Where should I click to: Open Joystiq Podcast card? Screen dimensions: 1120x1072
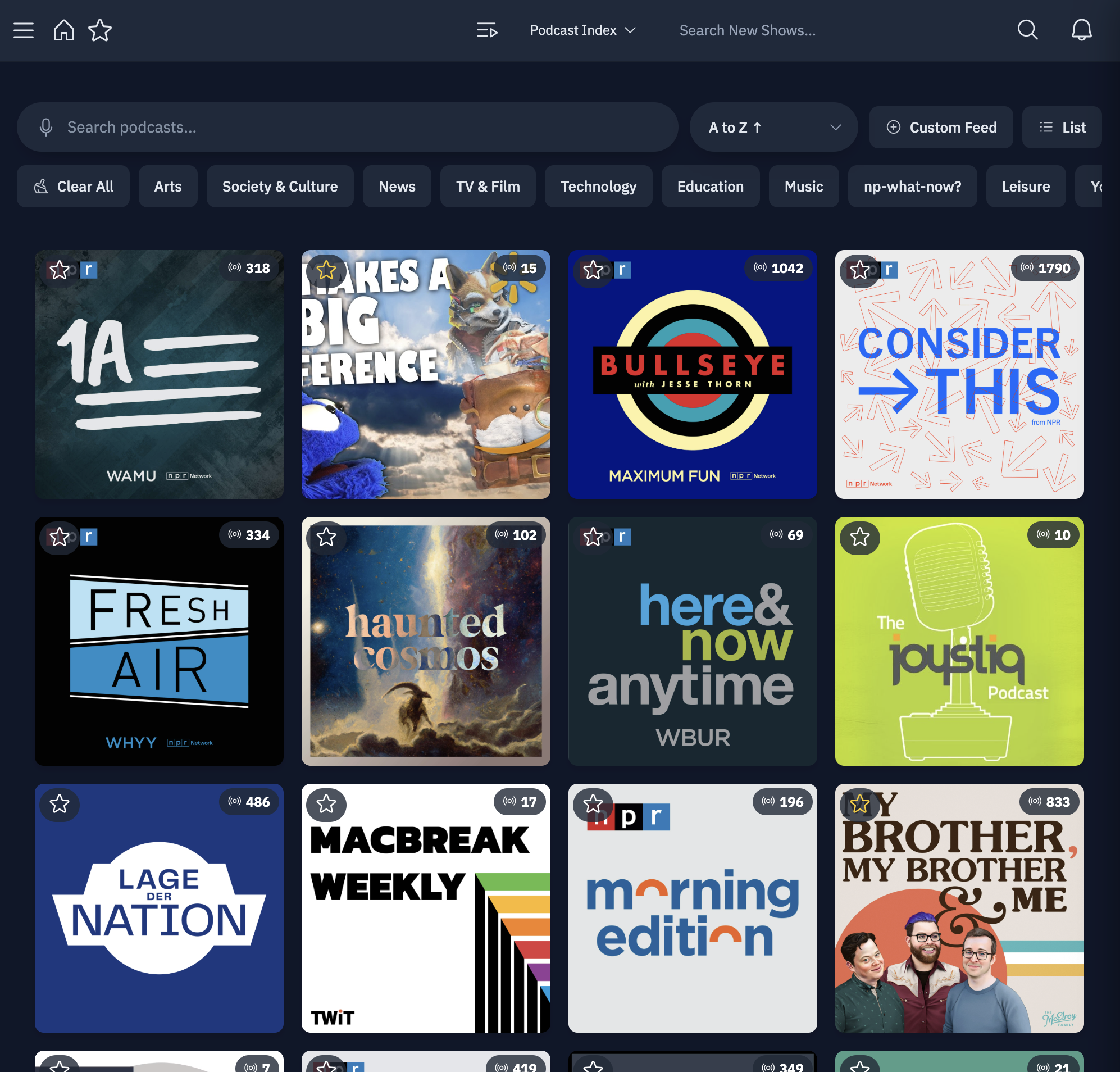coord(959,641)
